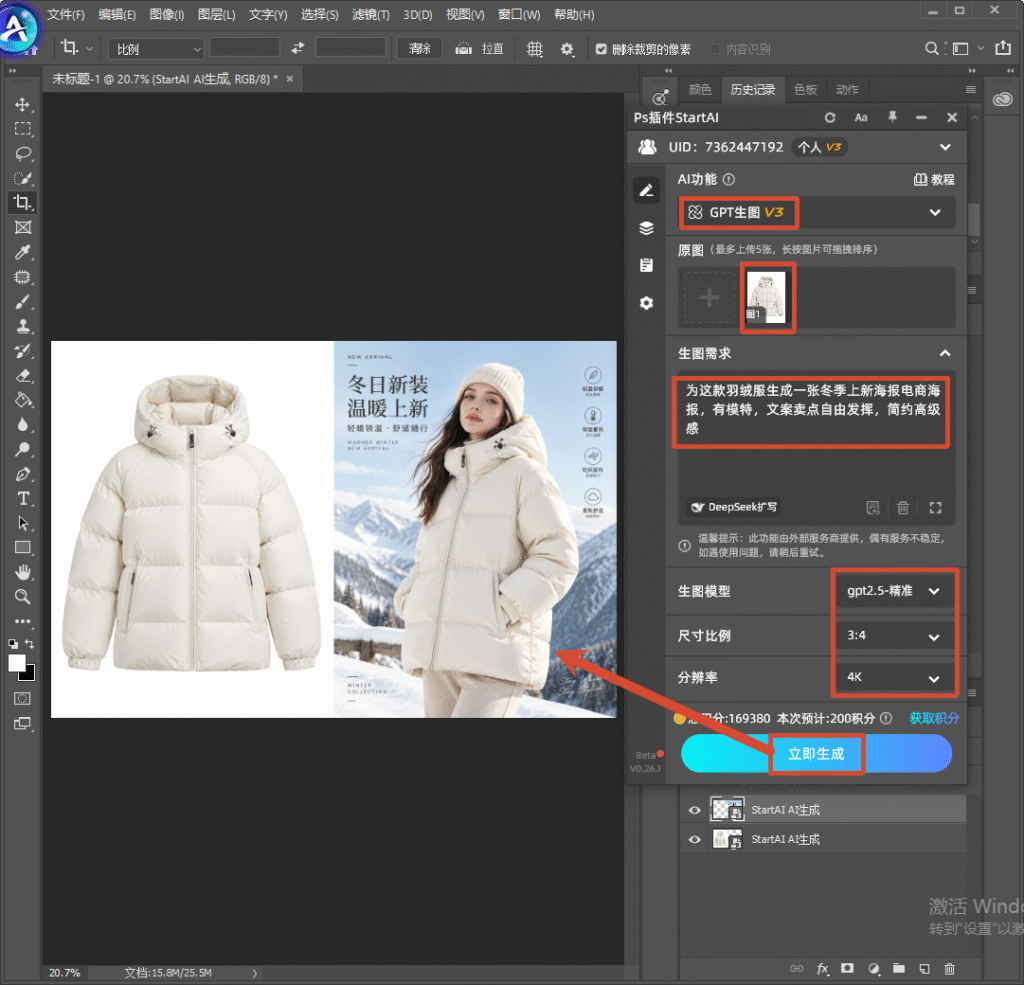
Task: Click the 清除 button
Action: click(419, 48)
